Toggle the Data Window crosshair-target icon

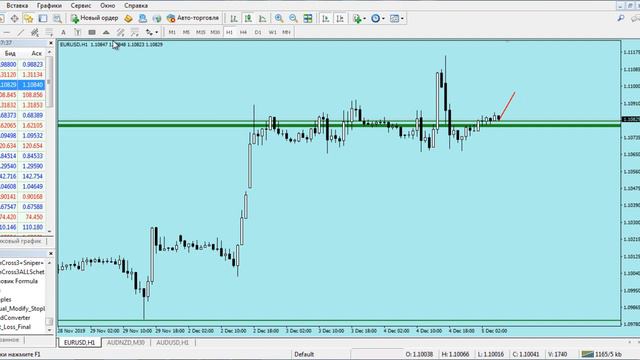tap(14, 18)
